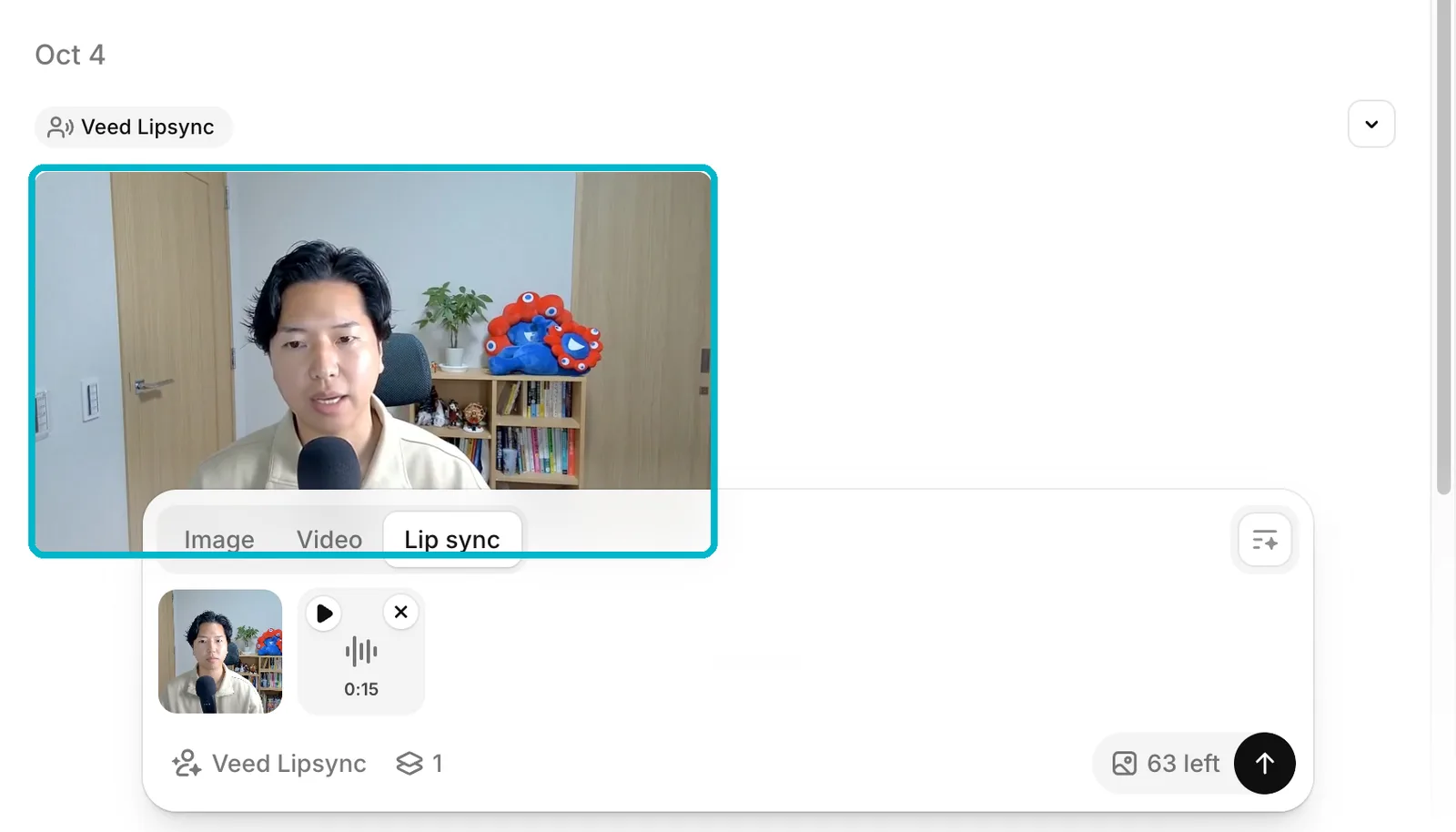This screenshot has height=832, width=1456.
Task: Submit generation with the arrow-up button
Action: (x=1265, y=763)
